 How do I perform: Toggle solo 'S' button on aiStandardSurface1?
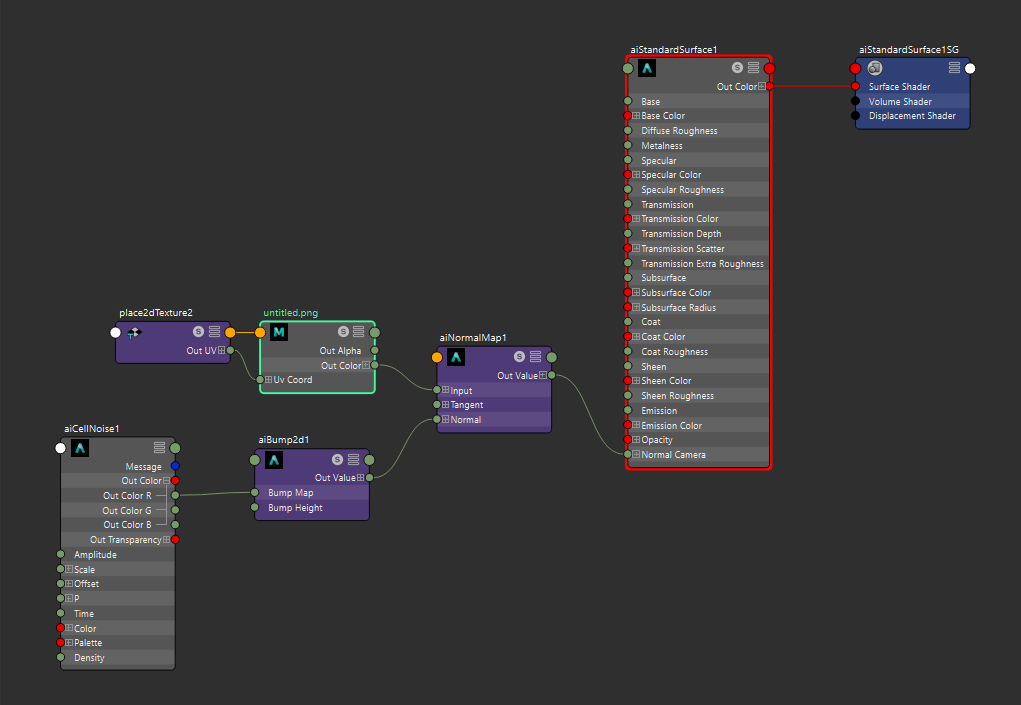click(737, 68)
